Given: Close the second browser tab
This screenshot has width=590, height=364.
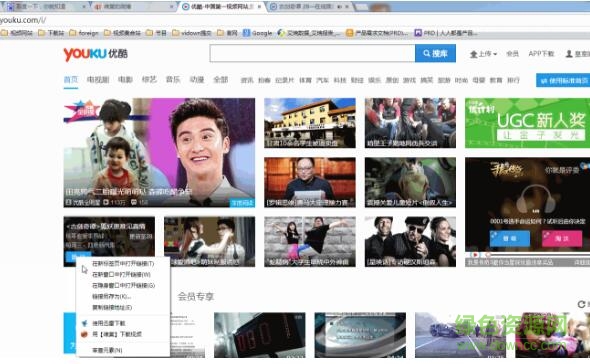Looking at the screenshot, I should 172,6.
